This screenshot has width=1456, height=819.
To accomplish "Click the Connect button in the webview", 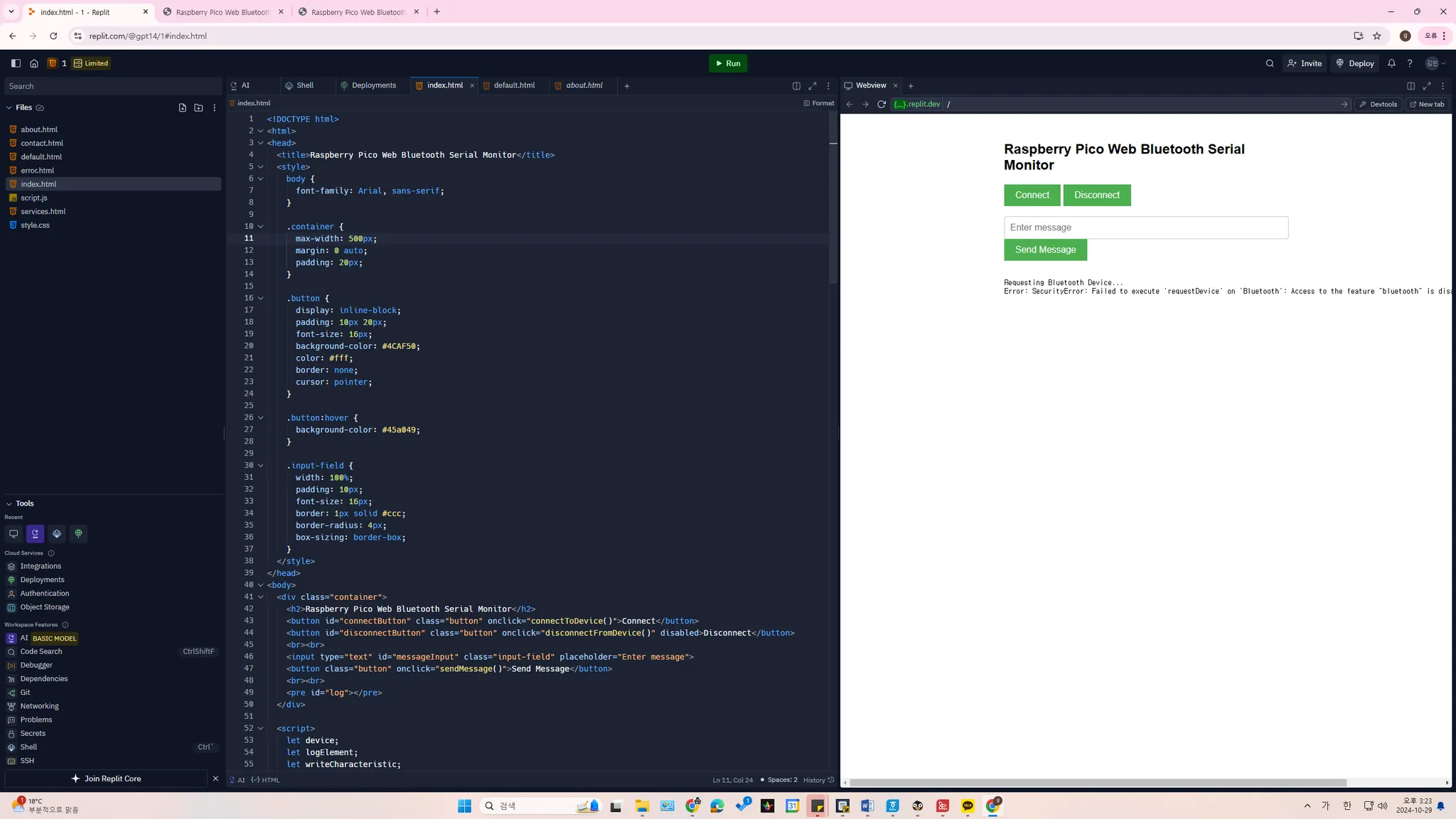I will 1032,195.
